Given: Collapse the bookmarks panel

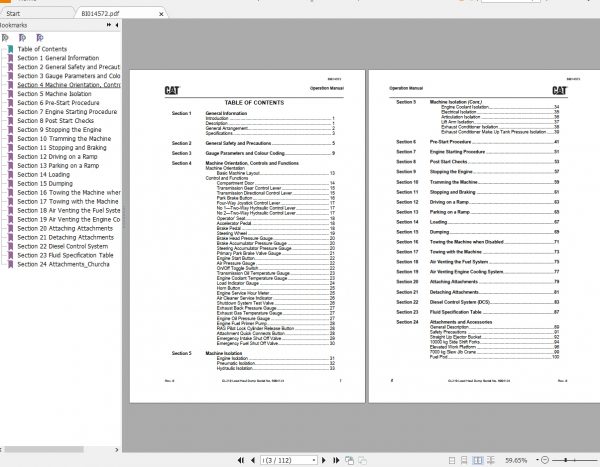Looking at the screenshot, I should (117, 25).
